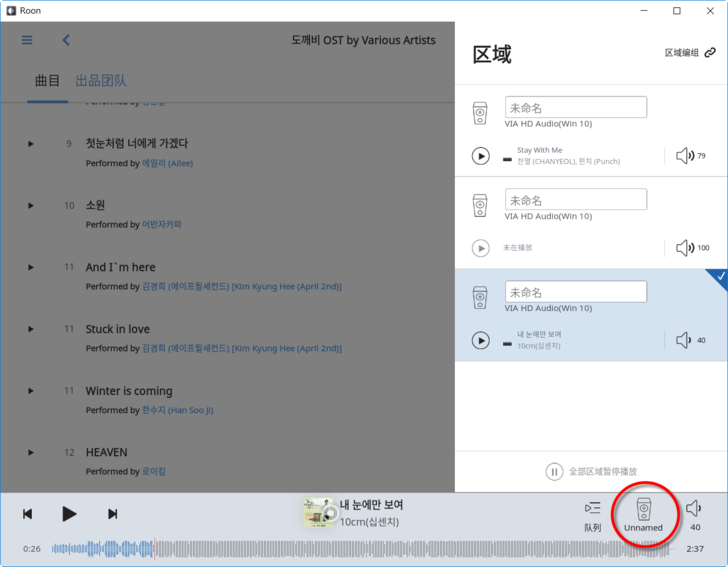
Task: Click speaker device icon of 未在播放 zone
Action: click(480, 206)
